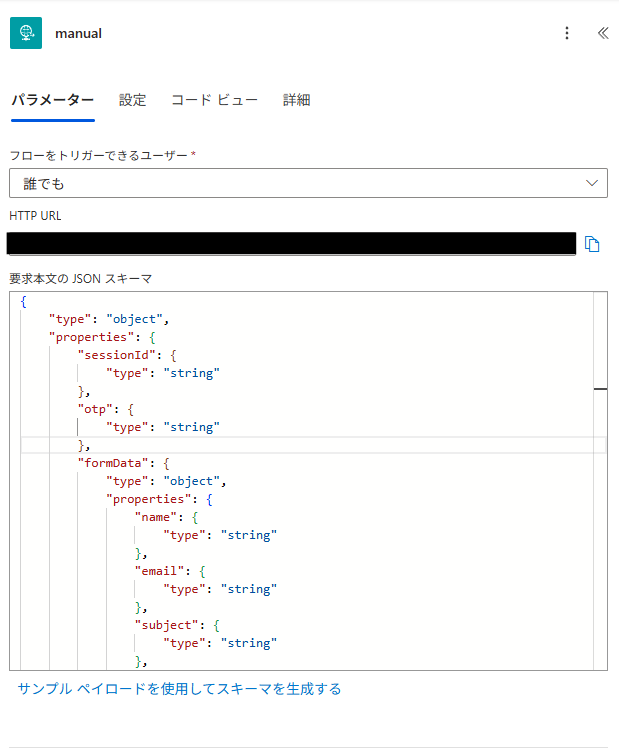
Task: Click the top-level "type": "object" line
Action: click(109, 319)
